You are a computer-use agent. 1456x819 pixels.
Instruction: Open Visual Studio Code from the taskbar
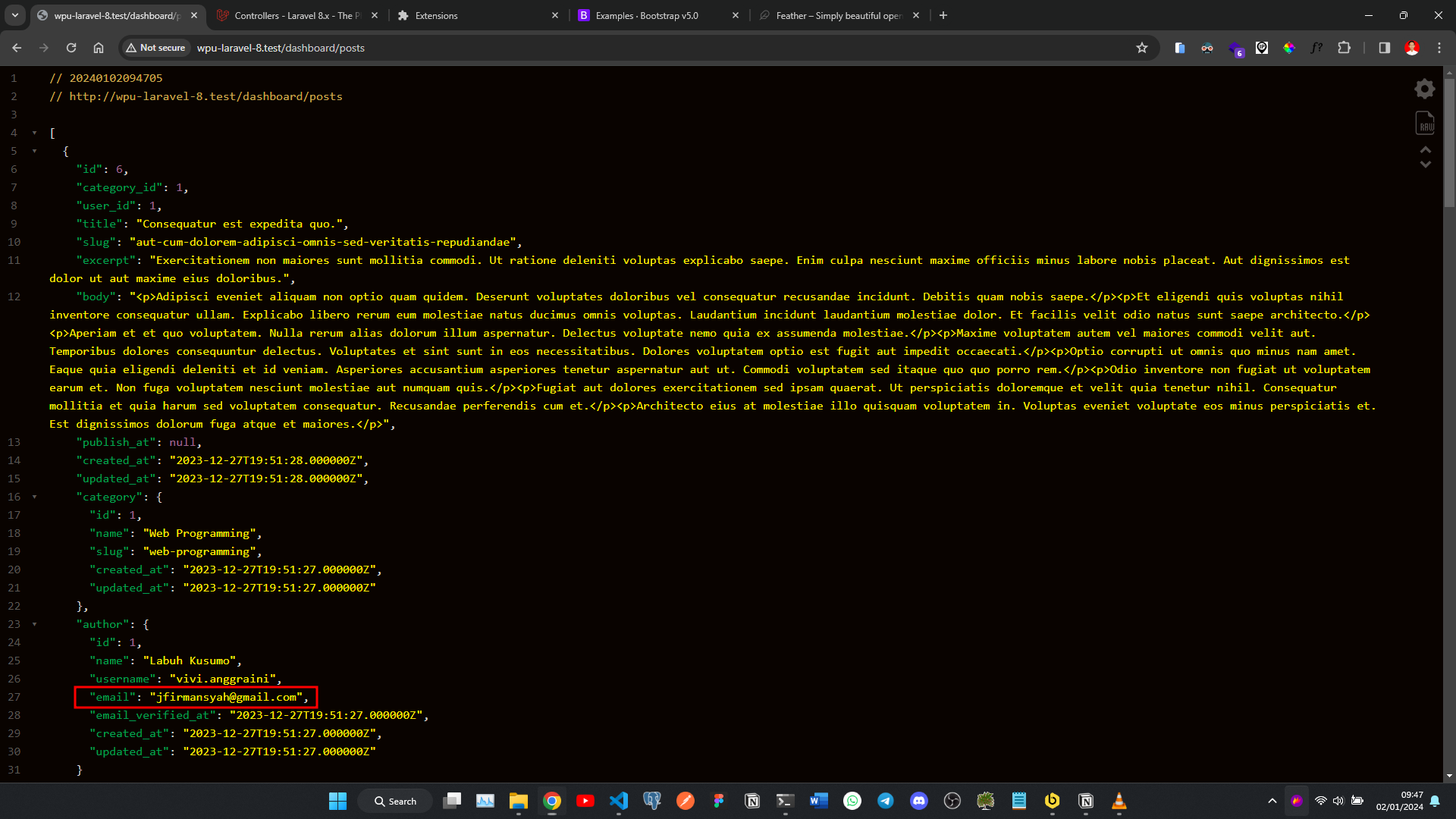tap(619, 801)
